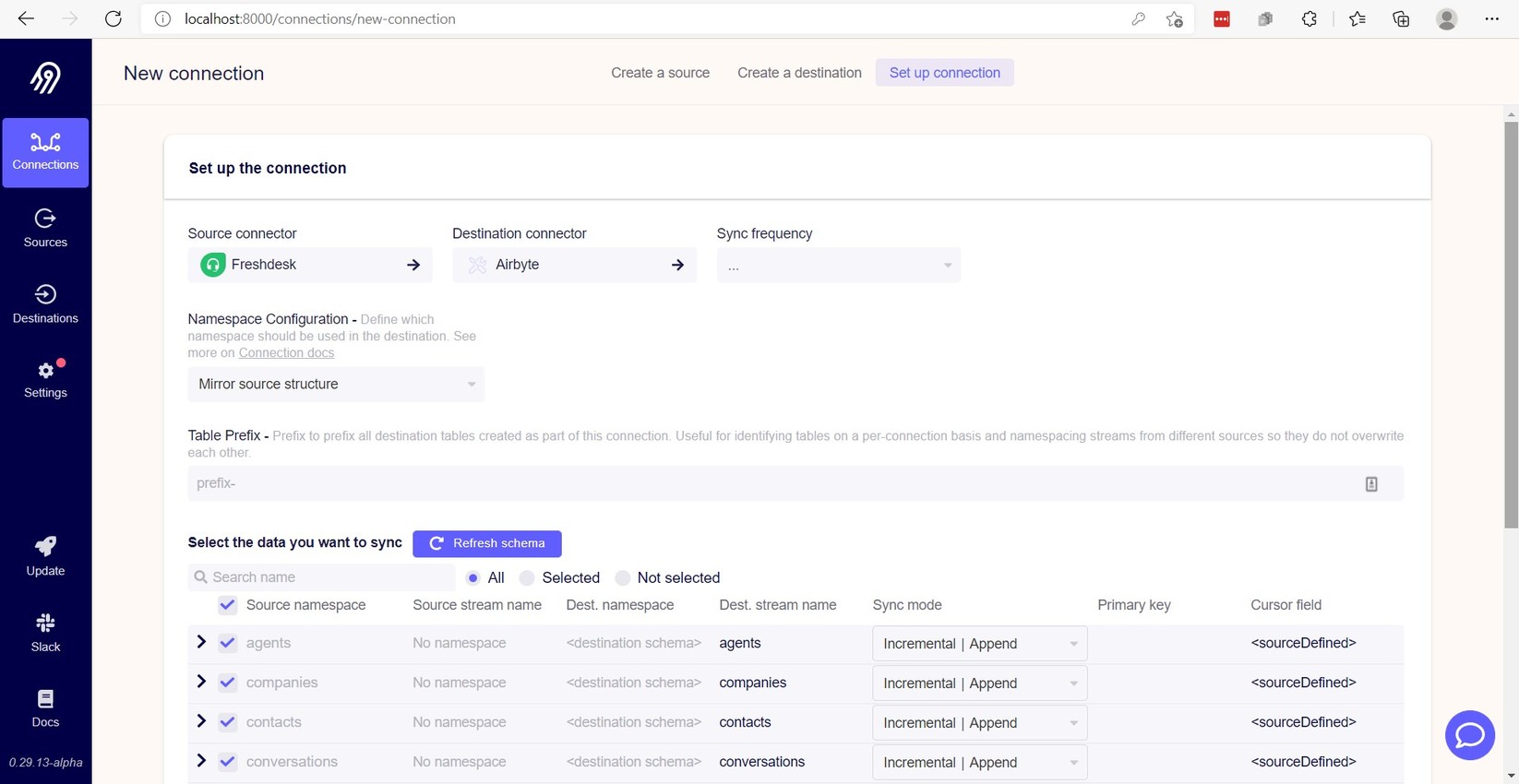The image size is (1519, 784).
Task: Open sync mode dropdown for companies
Action: [x=980, y=683]
